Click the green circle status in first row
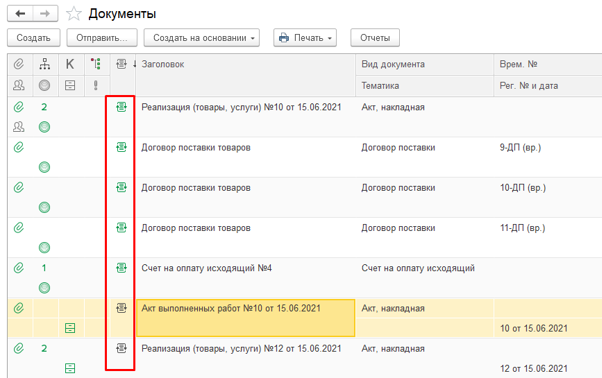This screenshot has height=378, width=602. coord(44,127)
